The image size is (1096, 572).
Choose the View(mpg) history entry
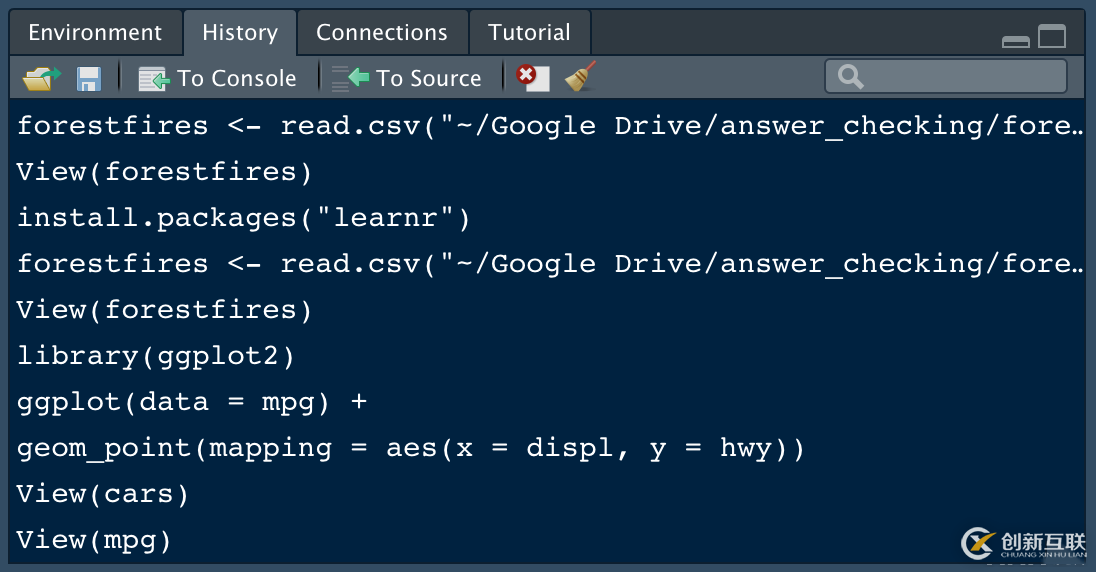point(94,540)
